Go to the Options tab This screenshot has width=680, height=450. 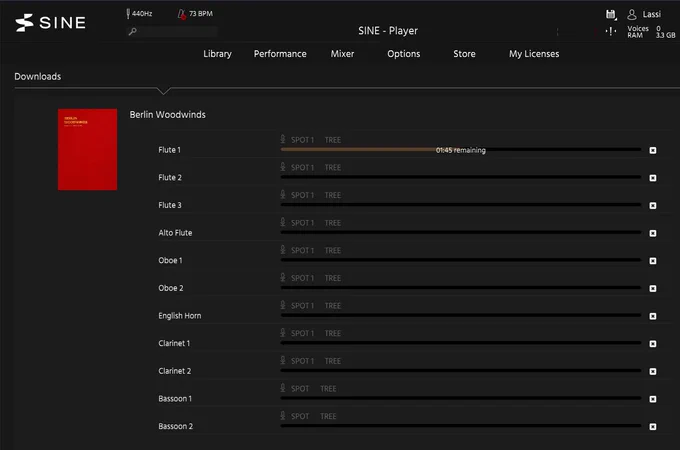pyautogui.click(x=404, y=54)
